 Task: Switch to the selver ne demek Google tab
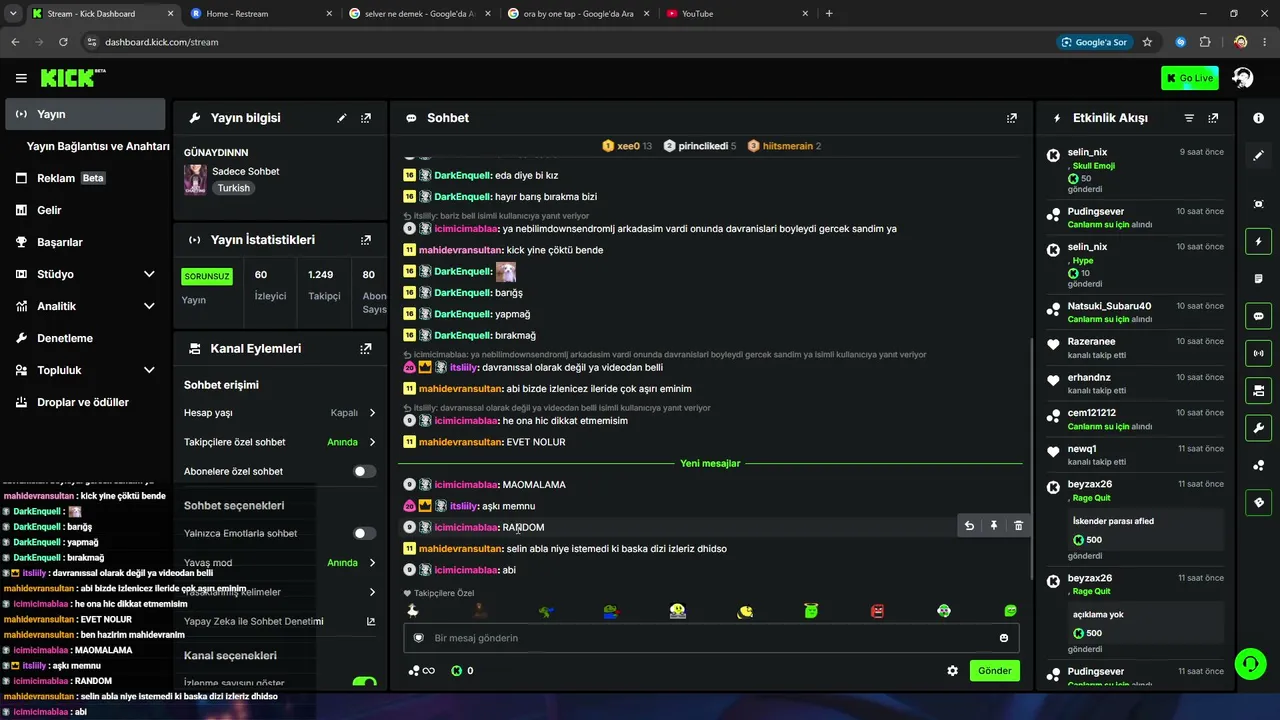click(x=420, y=14)
